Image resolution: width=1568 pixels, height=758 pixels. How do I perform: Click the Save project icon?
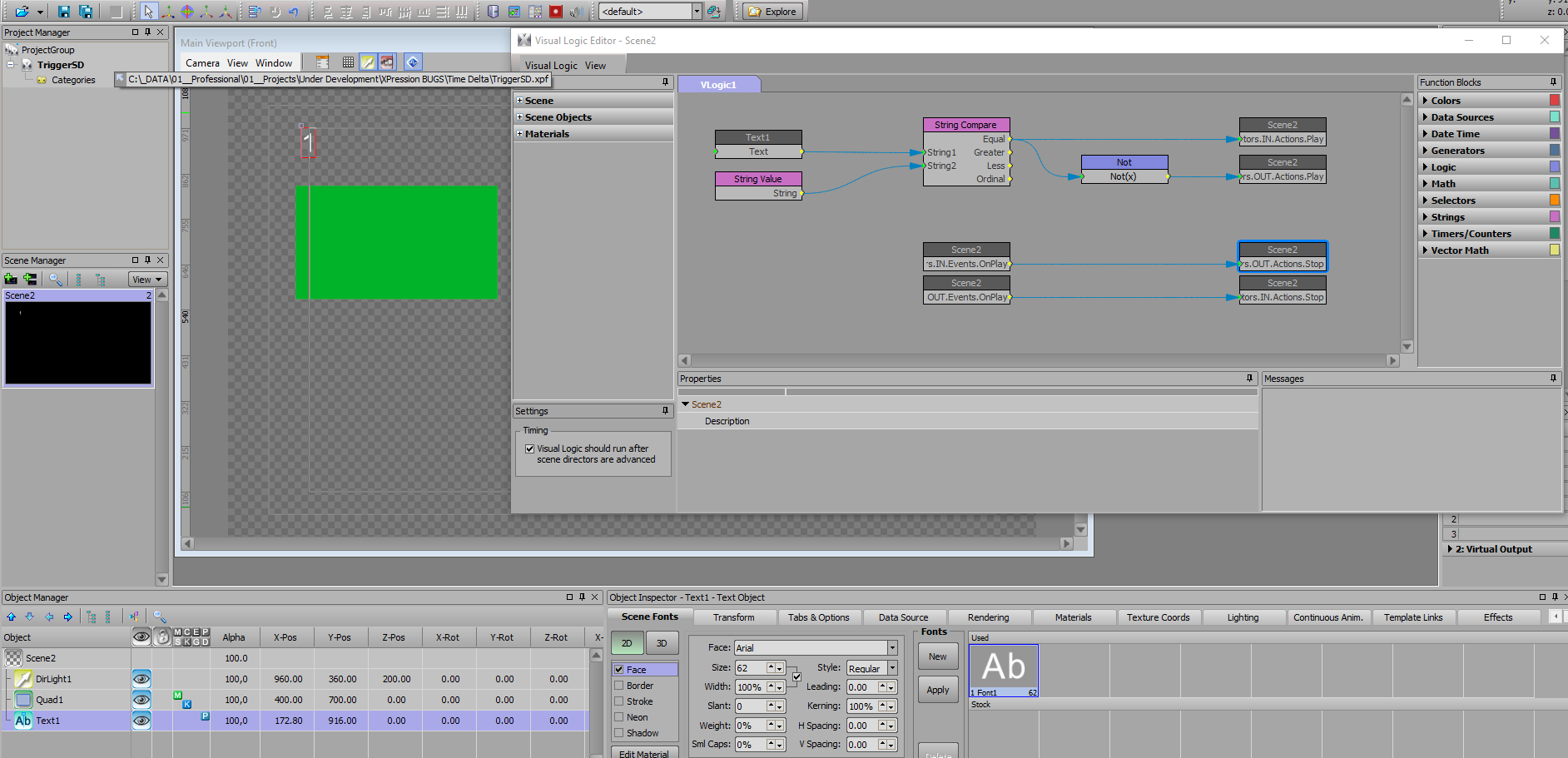63,12
